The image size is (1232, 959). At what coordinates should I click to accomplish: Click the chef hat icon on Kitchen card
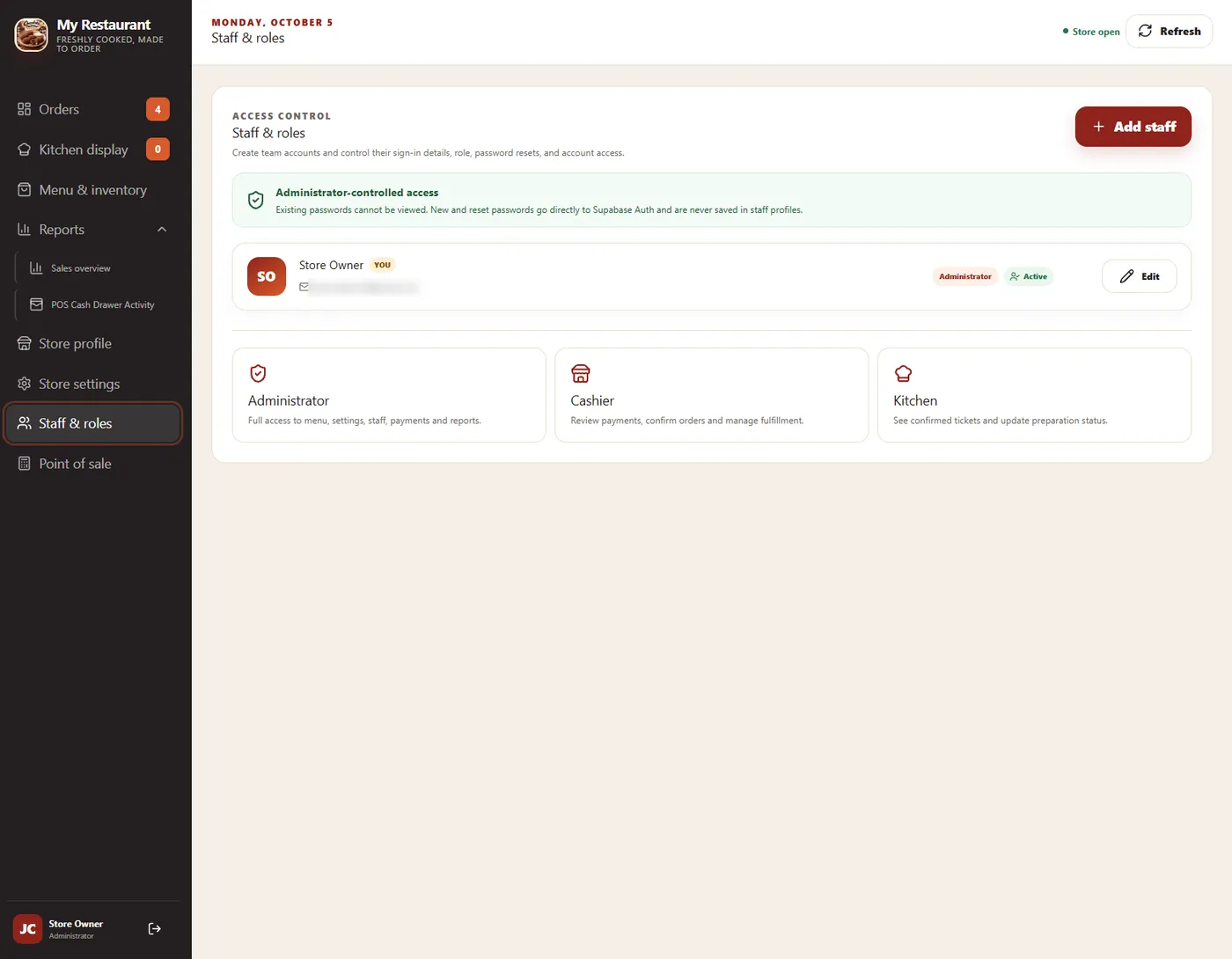pyautogui.click(x=903, y=373)
